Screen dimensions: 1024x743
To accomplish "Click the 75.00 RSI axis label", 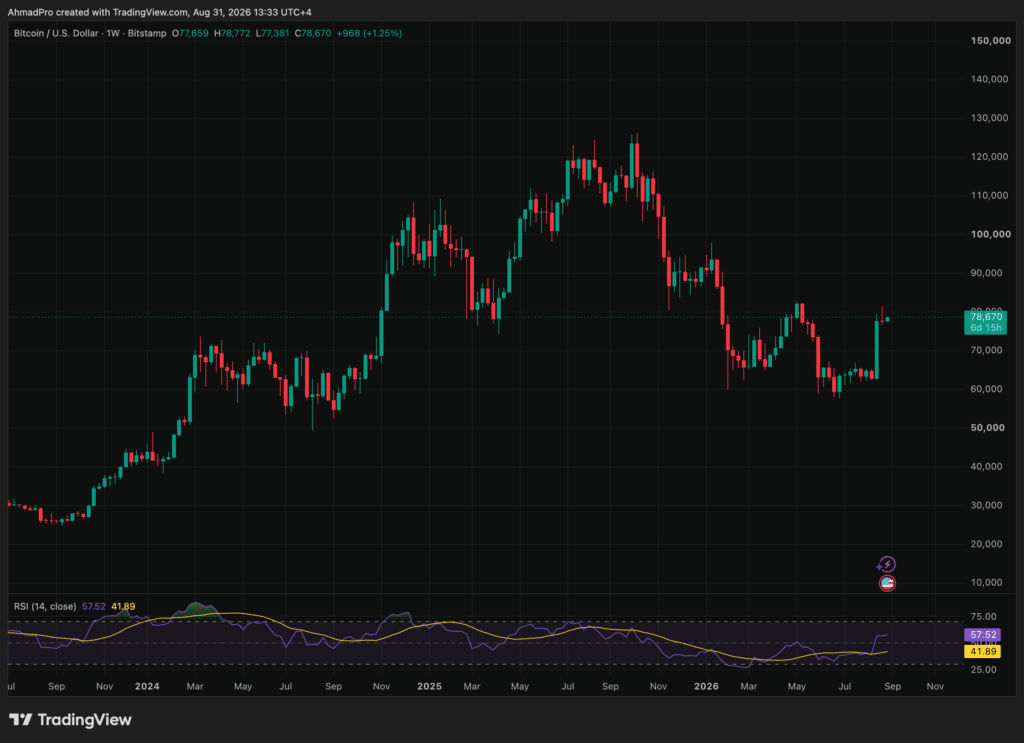I will (x=984, y=616).
